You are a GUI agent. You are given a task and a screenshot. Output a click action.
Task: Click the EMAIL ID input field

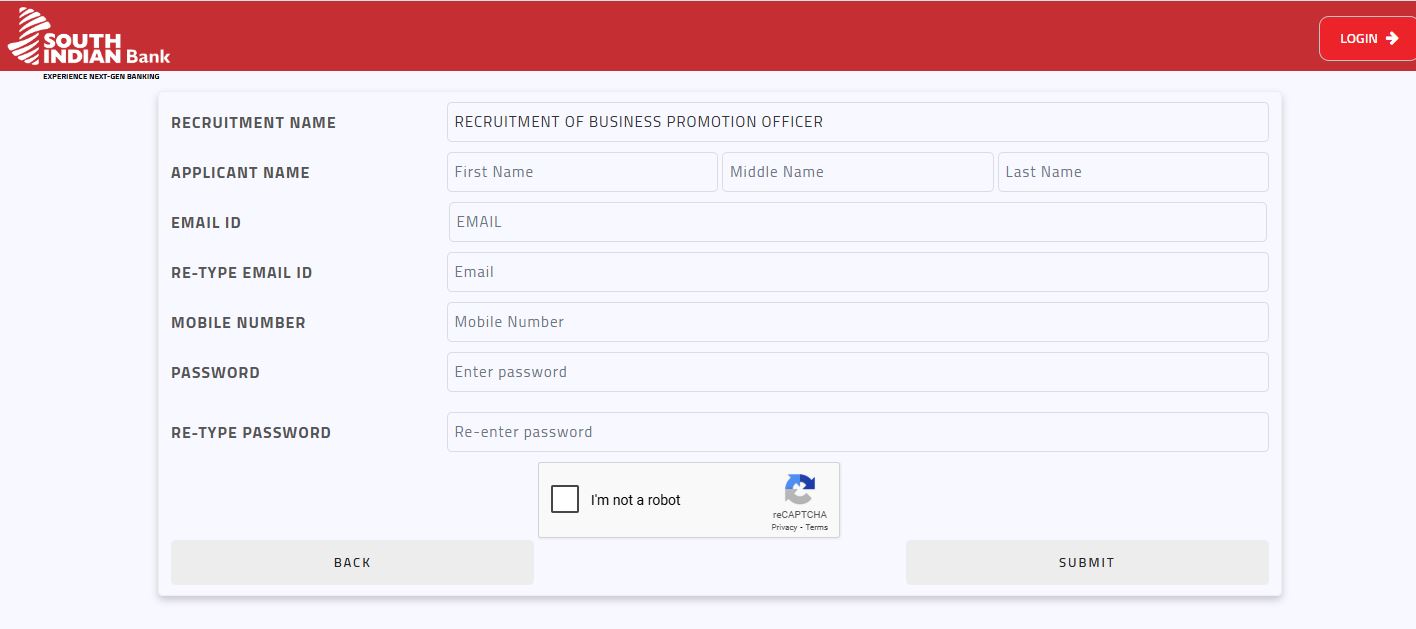[857, 222]
